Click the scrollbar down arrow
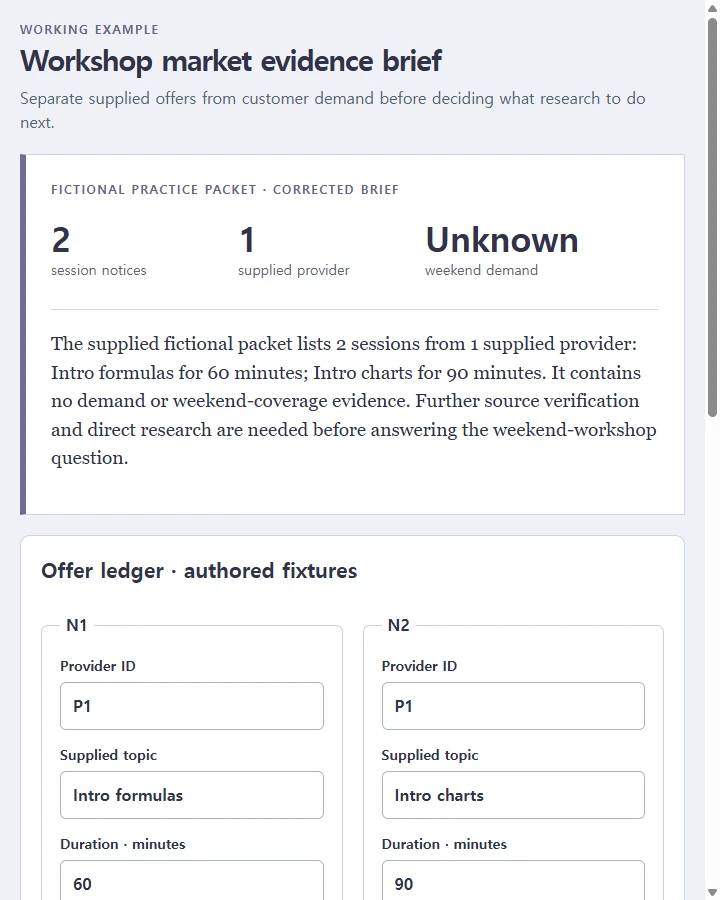This screenshot has height=900, width=720. pos(713,892)
